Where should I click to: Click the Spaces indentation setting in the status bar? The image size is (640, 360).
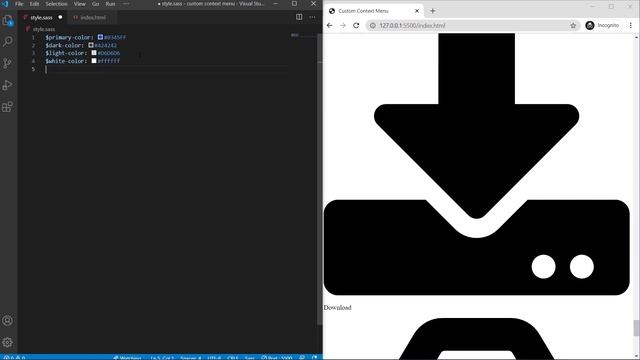(x=191, y=358)
